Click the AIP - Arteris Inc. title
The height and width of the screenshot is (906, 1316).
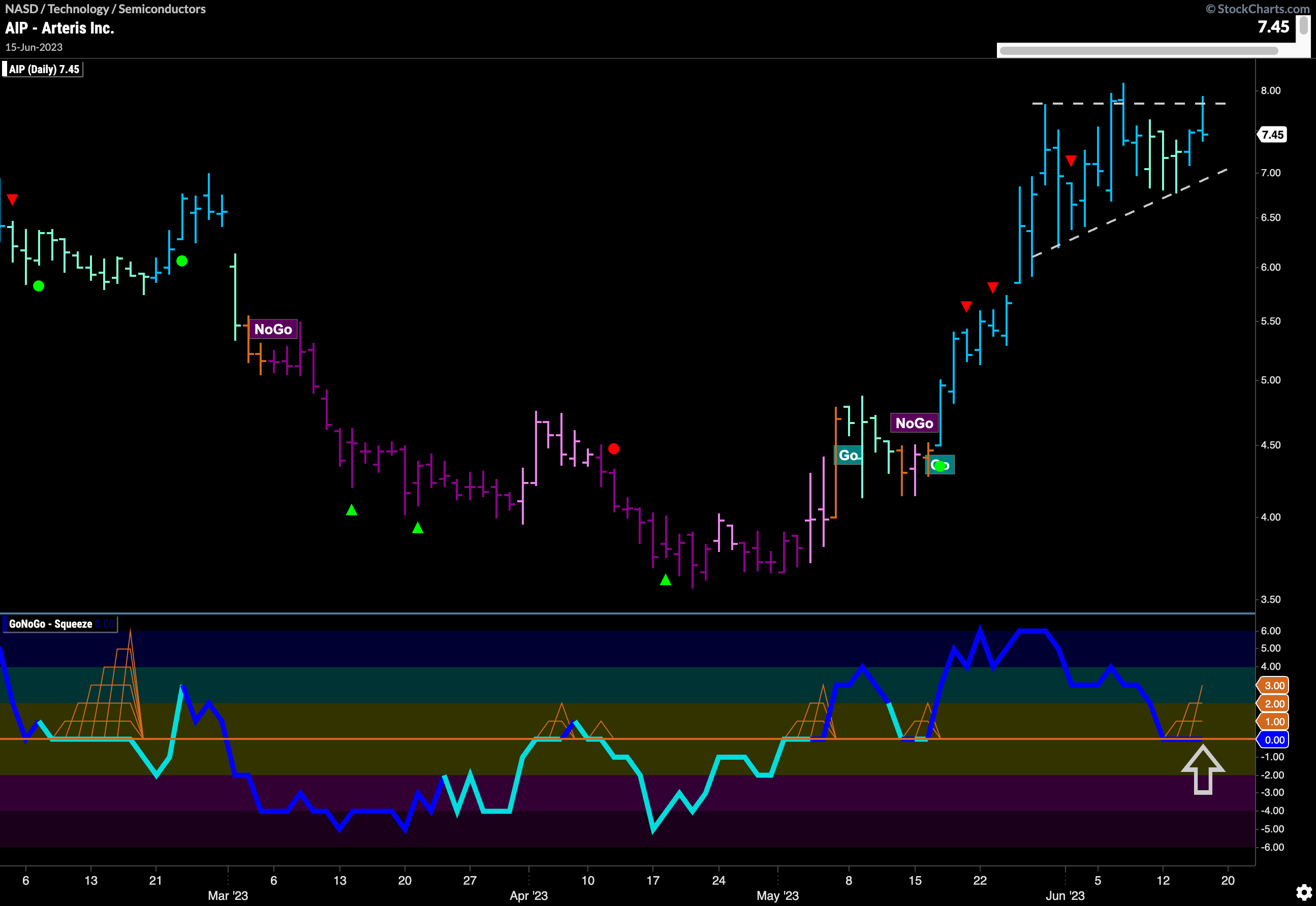click(59, 28)
